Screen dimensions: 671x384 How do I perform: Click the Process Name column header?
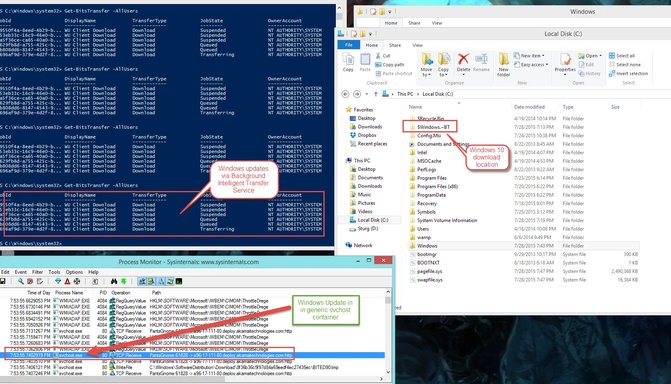tap(69, 293)
